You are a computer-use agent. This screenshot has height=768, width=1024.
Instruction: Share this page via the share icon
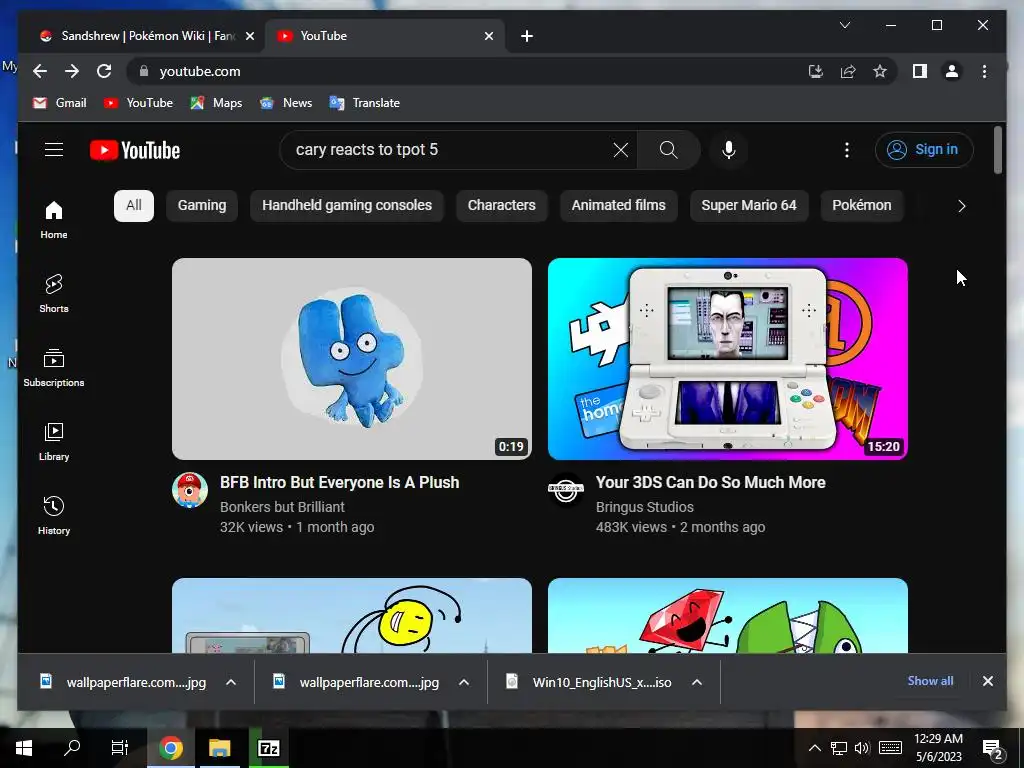(848, 71)
